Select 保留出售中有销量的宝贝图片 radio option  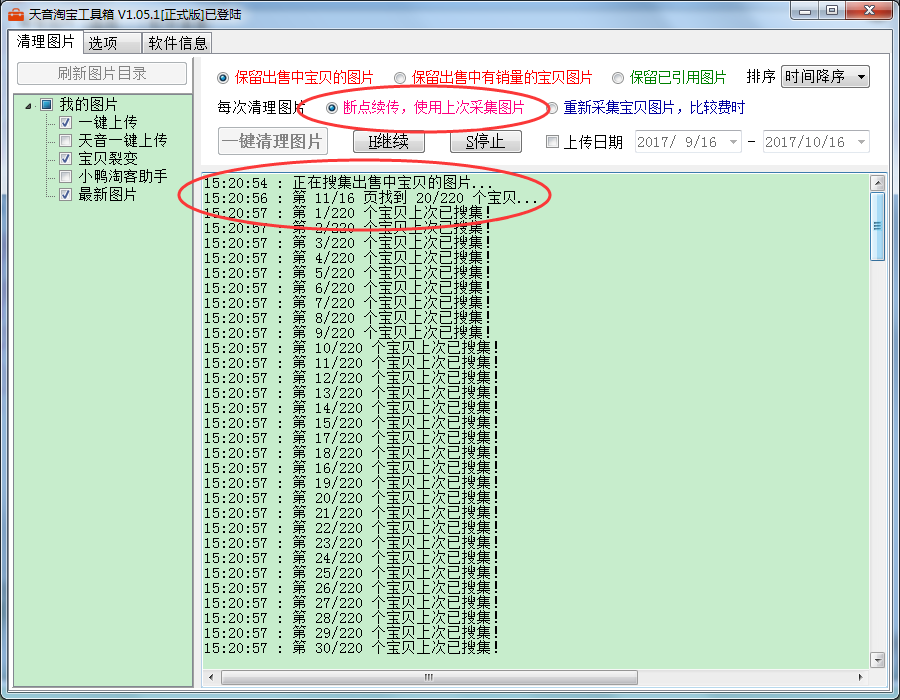400,78
